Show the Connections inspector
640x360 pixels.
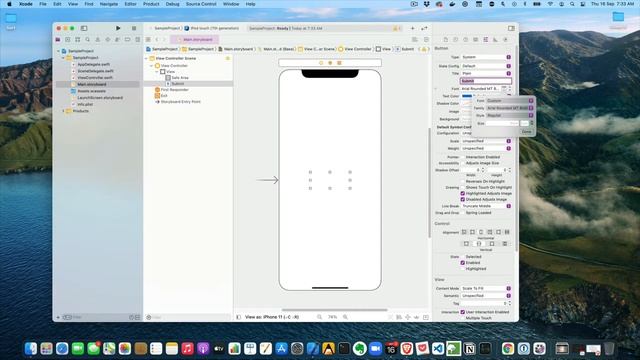coord(505,40)
